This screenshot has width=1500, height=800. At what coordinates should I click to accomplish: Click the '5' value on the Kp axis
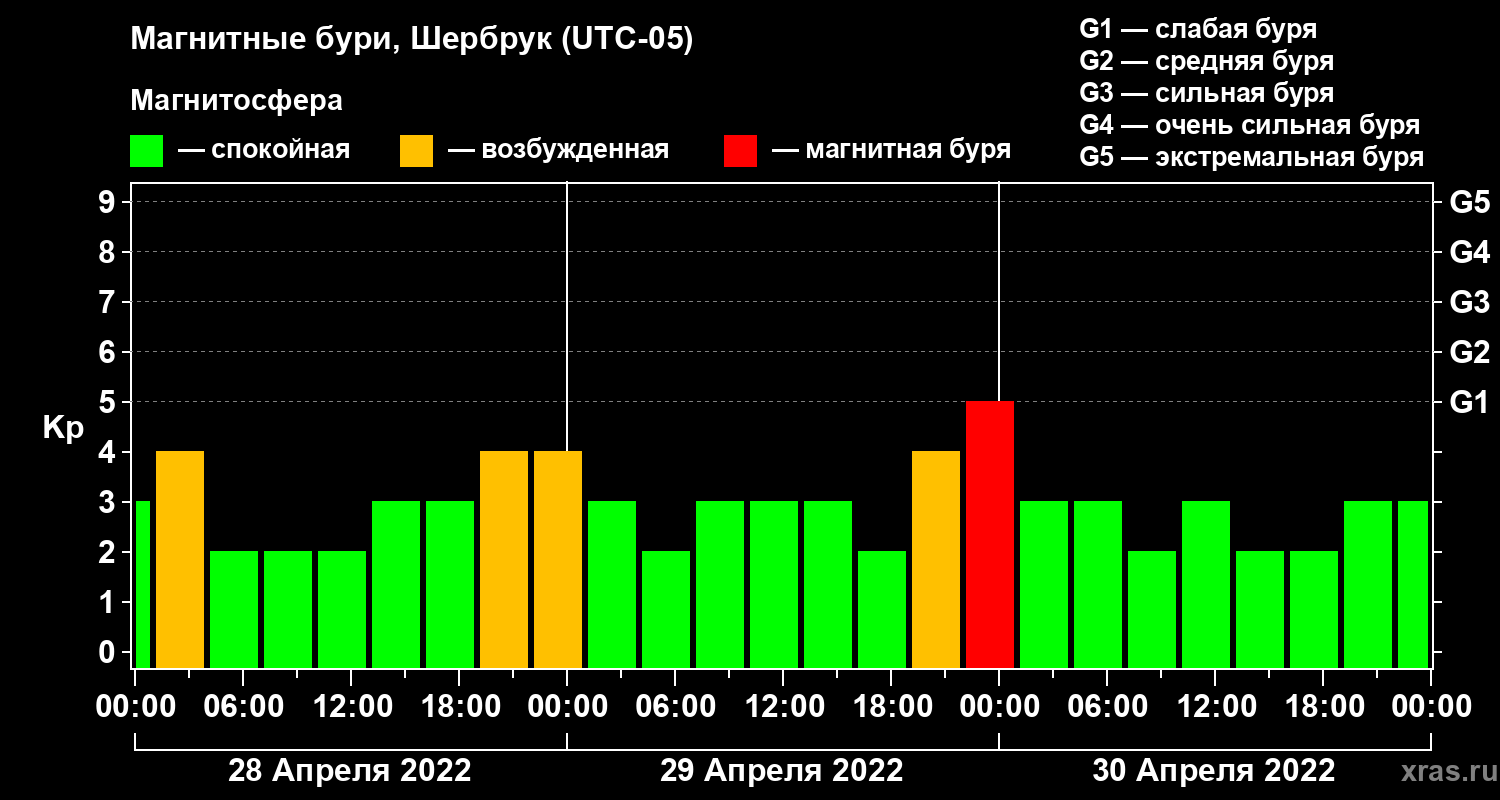[x=109, y=402]
